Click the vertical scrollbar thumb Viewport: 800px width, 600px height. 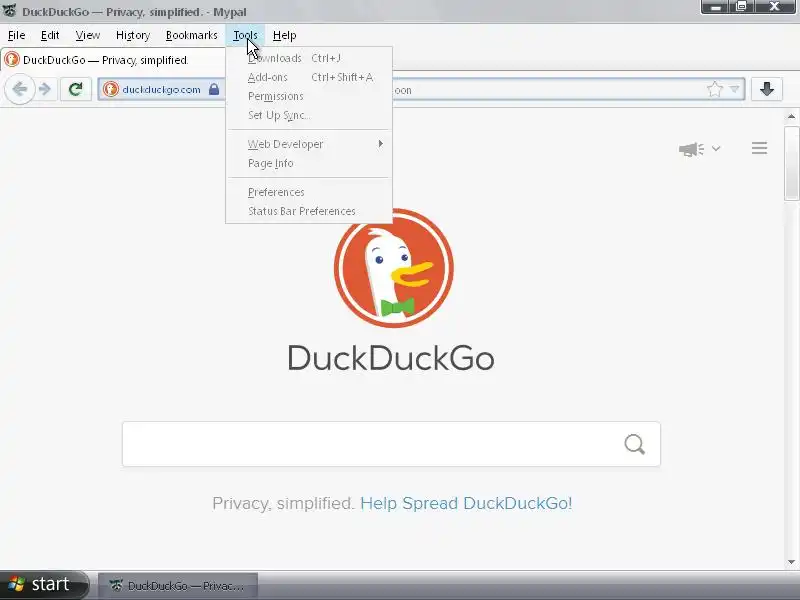pos(791,163)
